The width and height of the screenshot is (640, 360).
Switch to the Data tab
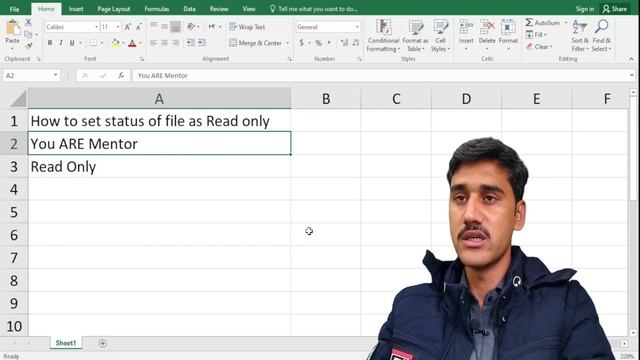[x=189, y=9]
